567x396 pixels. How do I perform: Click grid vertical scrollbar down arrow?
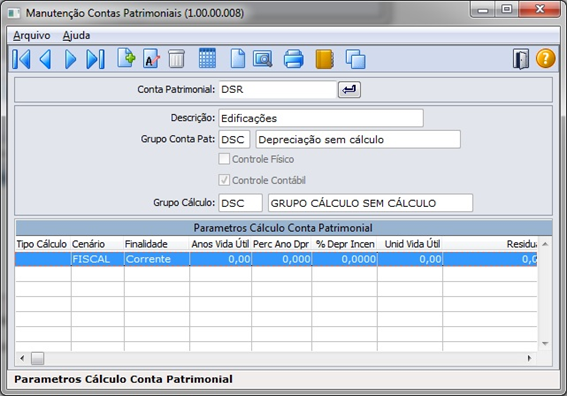(545, 344)
